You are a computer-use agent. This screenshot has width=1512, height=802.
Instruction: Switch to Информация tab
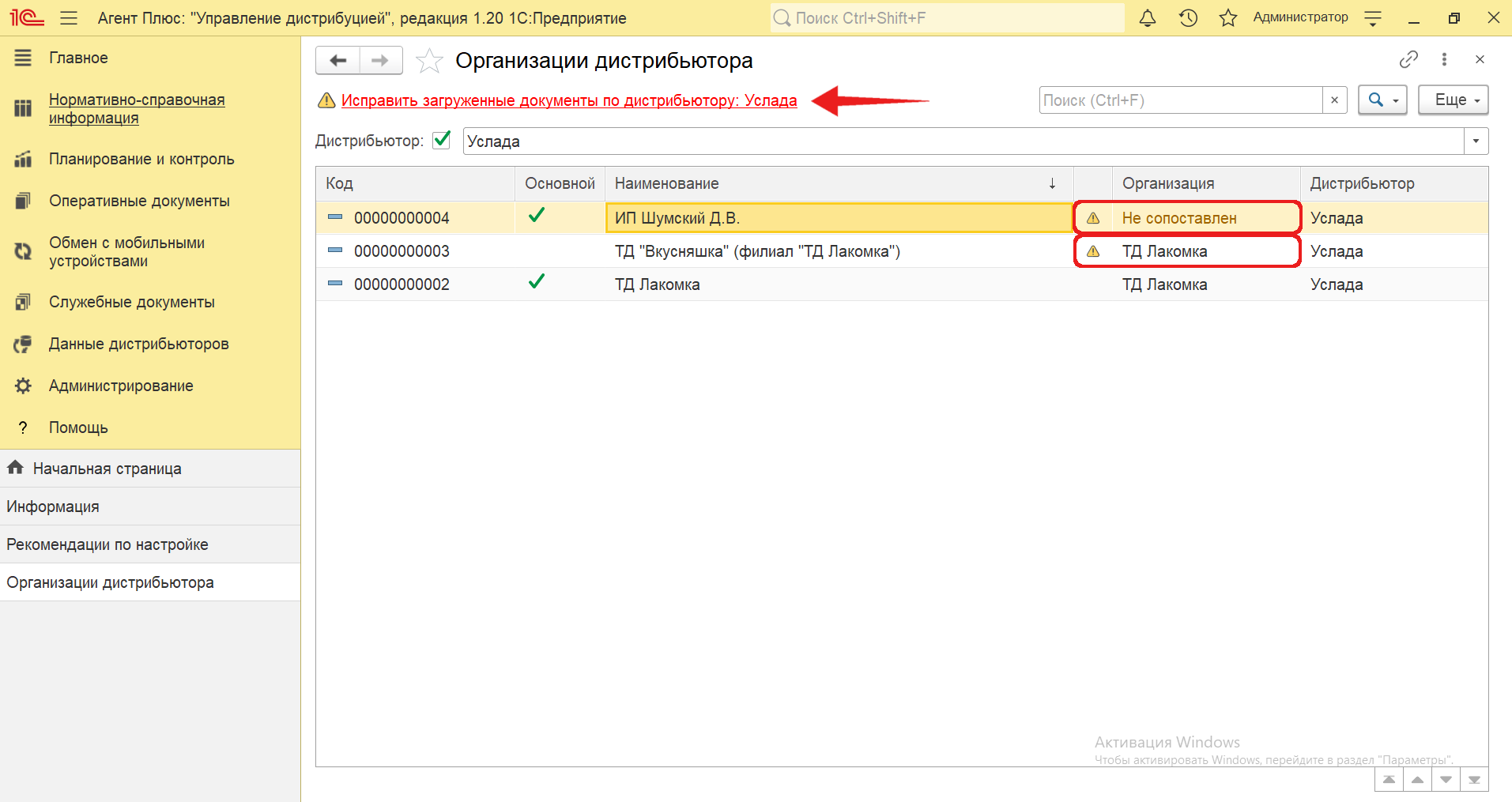(x=150, y=506)
